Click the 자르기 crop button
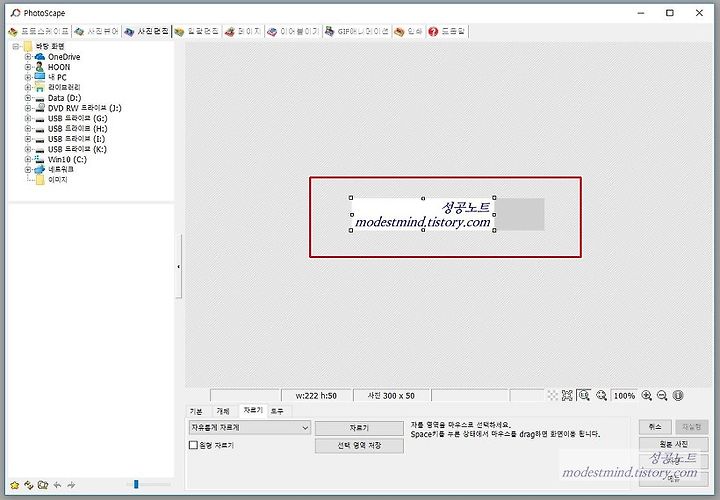This screenshot has width=720, height=500. coord(359,427)
